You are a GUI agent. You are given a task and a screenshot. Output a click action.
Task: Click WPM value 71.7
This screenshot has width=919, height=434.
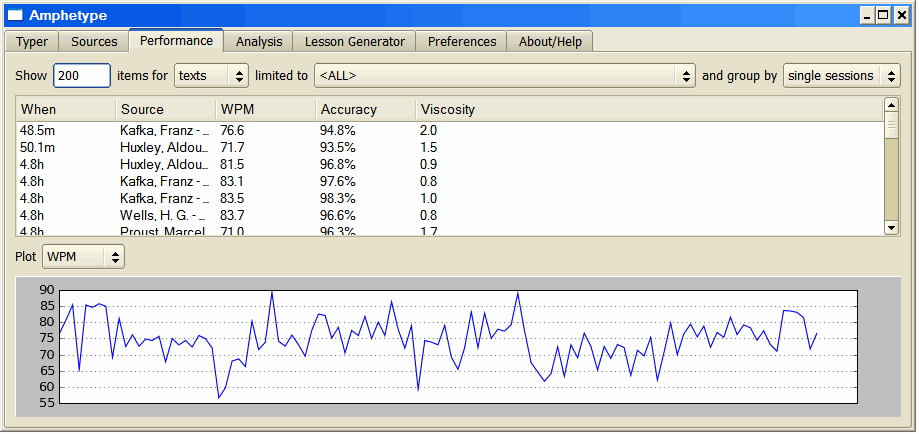(232, 148)
